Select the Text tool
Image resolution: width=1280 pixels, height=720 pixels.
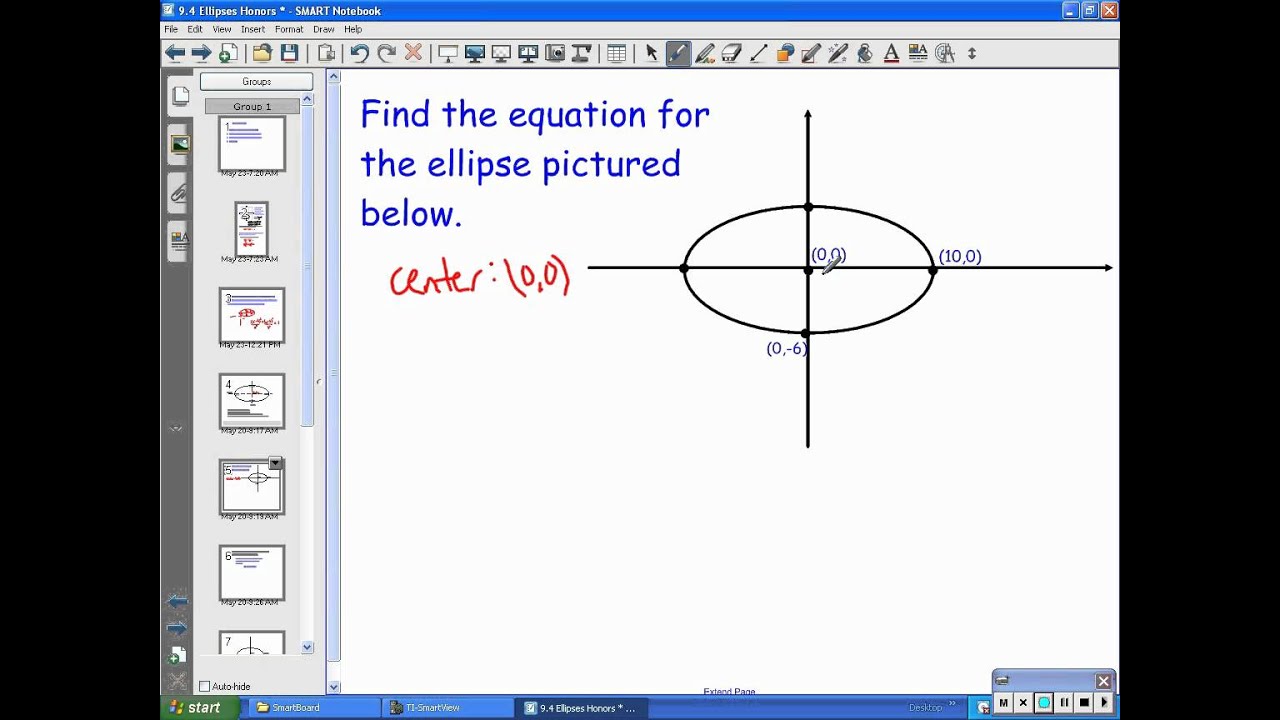[892, 53]
